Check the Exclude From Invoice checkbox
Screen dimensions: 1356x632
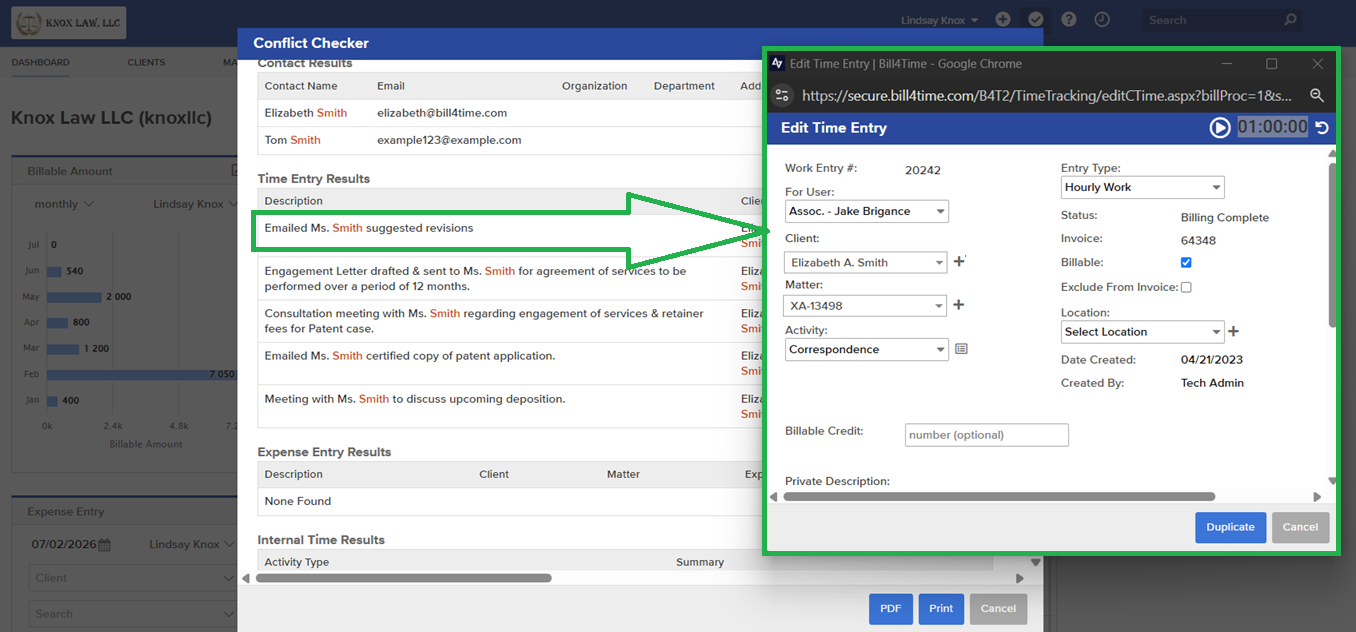[1186, 287]
